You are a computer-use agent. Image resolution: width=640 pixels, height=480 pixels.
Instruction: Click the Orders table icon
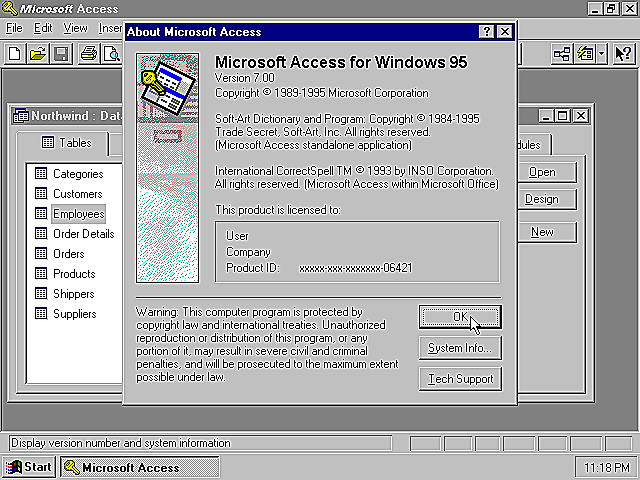41,253
